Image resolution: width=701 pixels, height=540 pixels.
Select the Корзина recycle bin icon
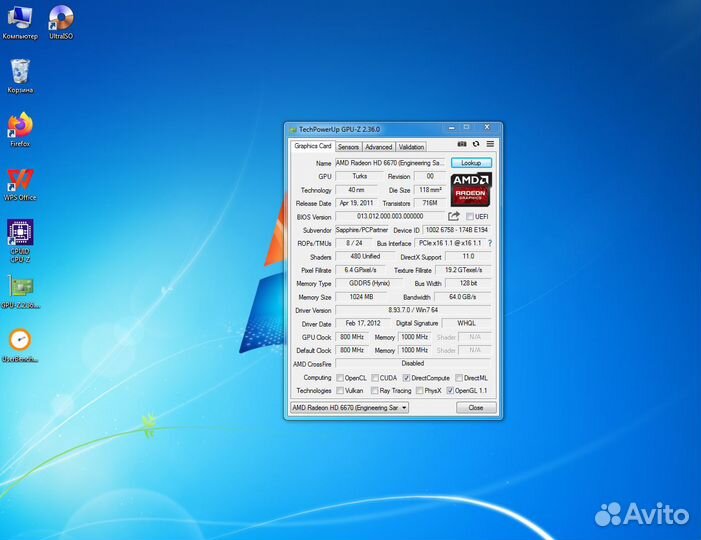(x=20, y=76)
